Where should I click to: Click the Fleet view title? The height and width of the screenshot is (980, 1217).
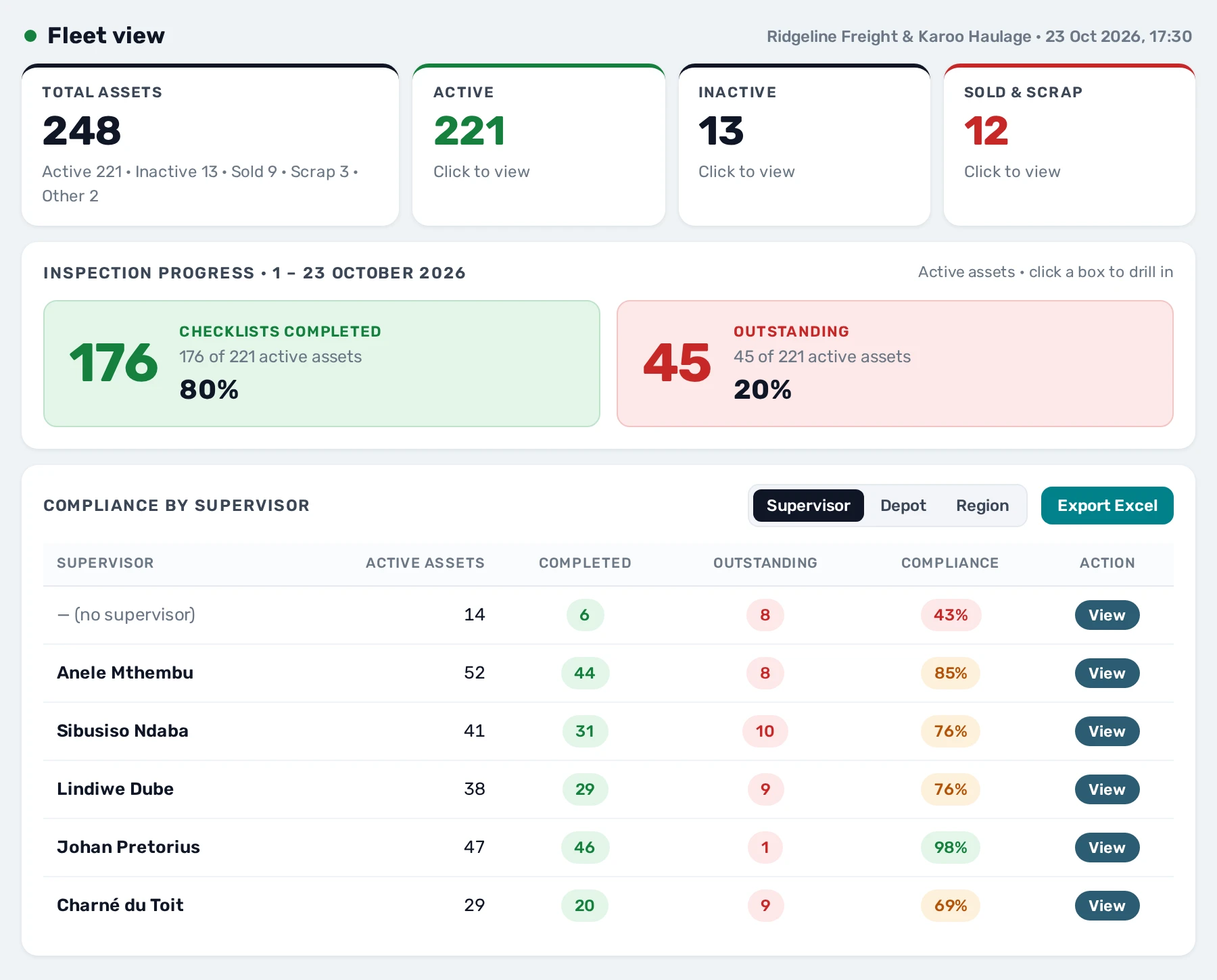(106, 36)
